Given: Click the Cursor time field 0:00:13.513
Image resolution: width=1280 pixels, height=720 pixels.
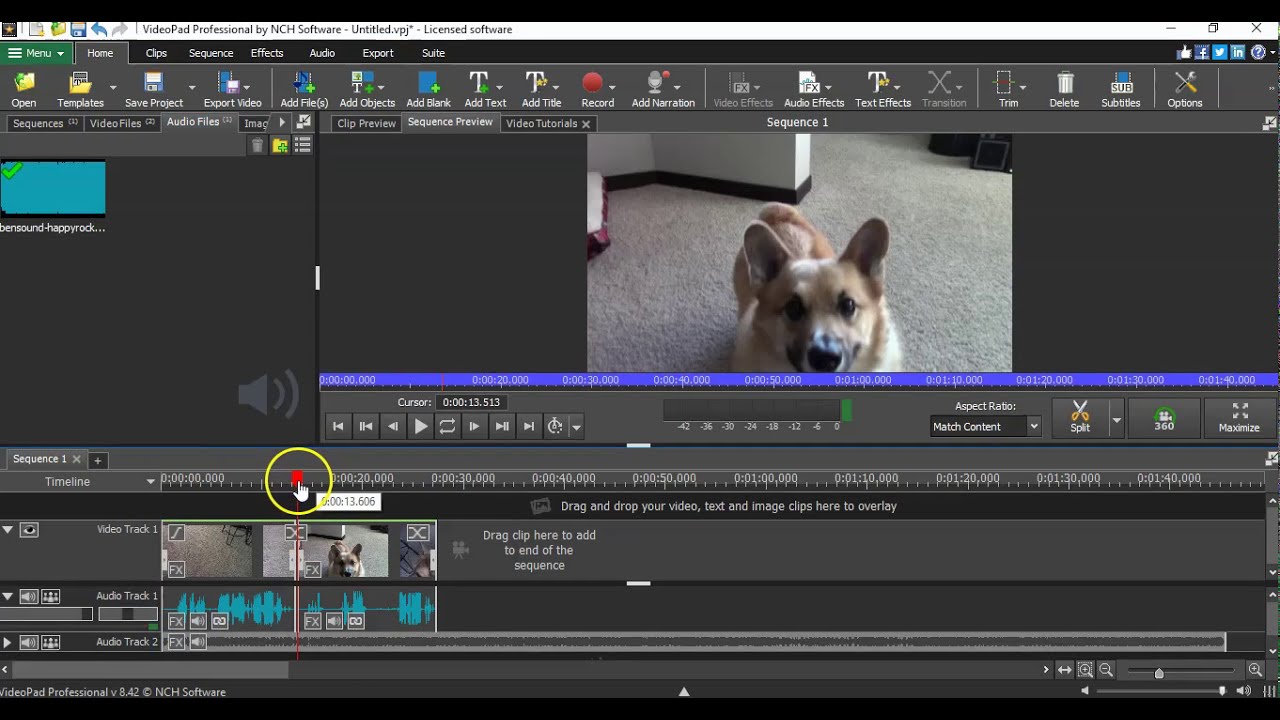Looking at the screenshot, I should coord(470,402).
